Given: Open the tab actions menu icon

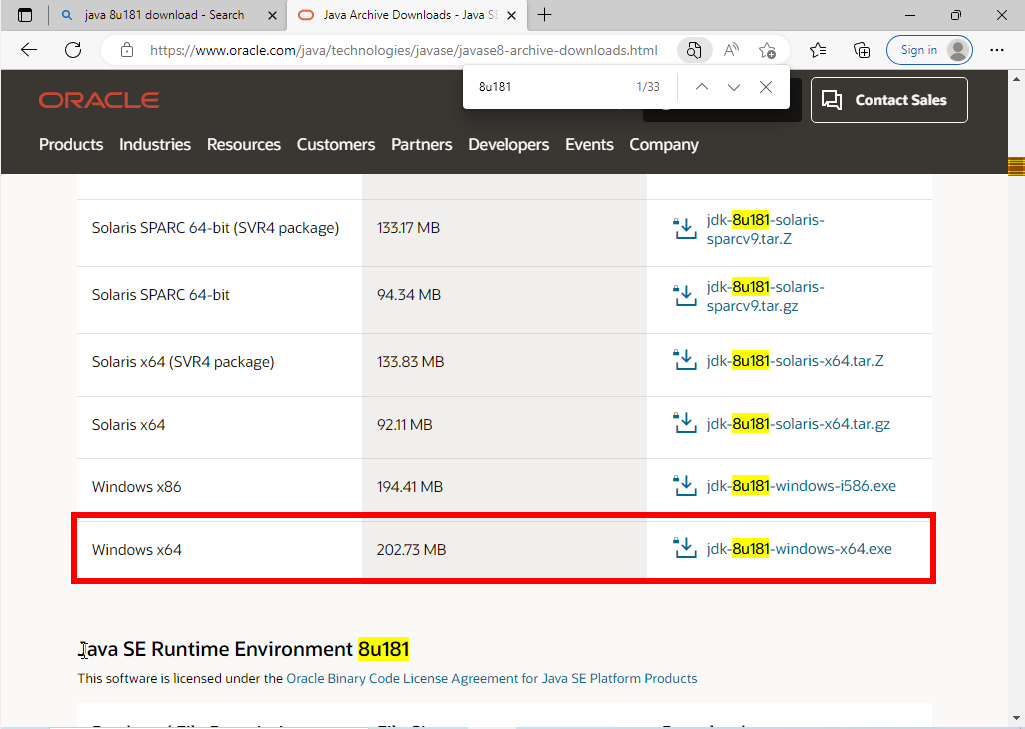Looking at the screenshot, I should 25,15.
